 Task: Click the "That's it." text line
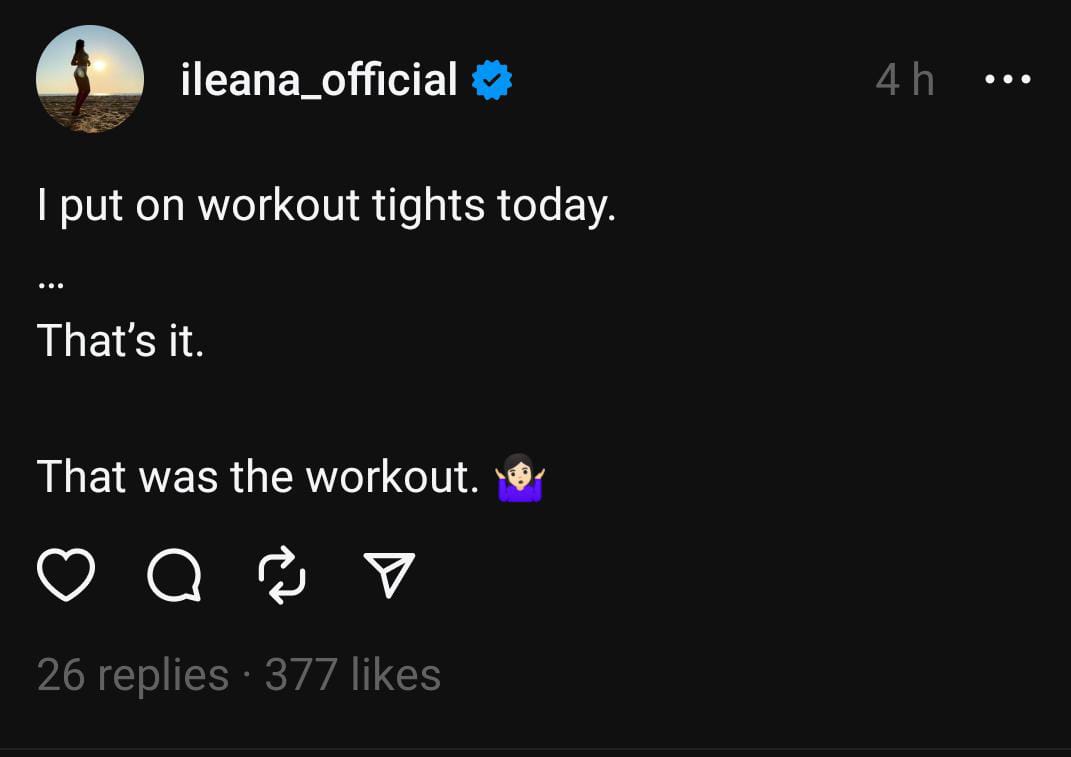coord(120,341)
